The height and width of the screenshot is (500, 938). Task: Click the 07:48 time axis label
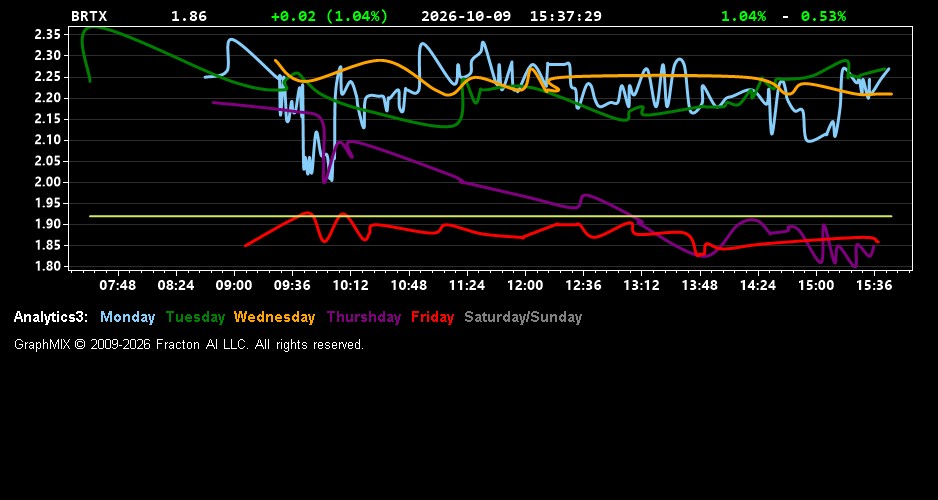[117, 285]
